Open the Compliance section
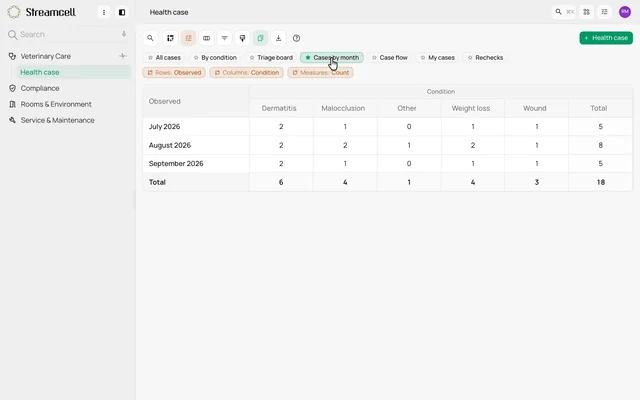640x400 pixels. [40, 88]
